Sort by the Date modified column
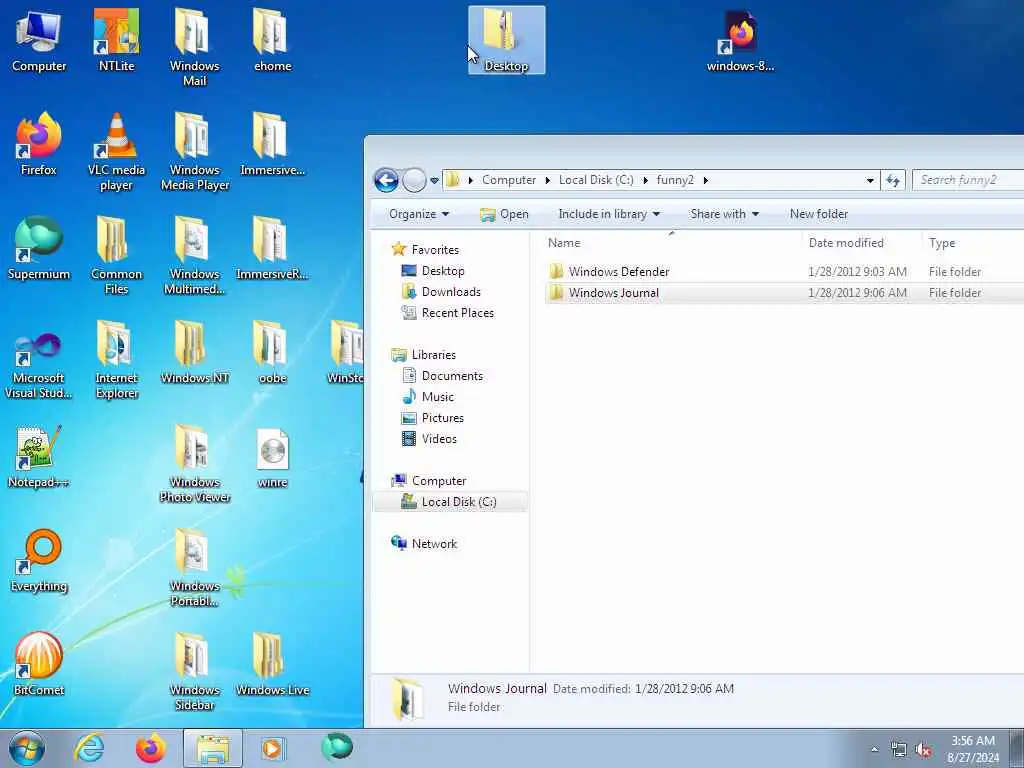 (x=861, y=243)
